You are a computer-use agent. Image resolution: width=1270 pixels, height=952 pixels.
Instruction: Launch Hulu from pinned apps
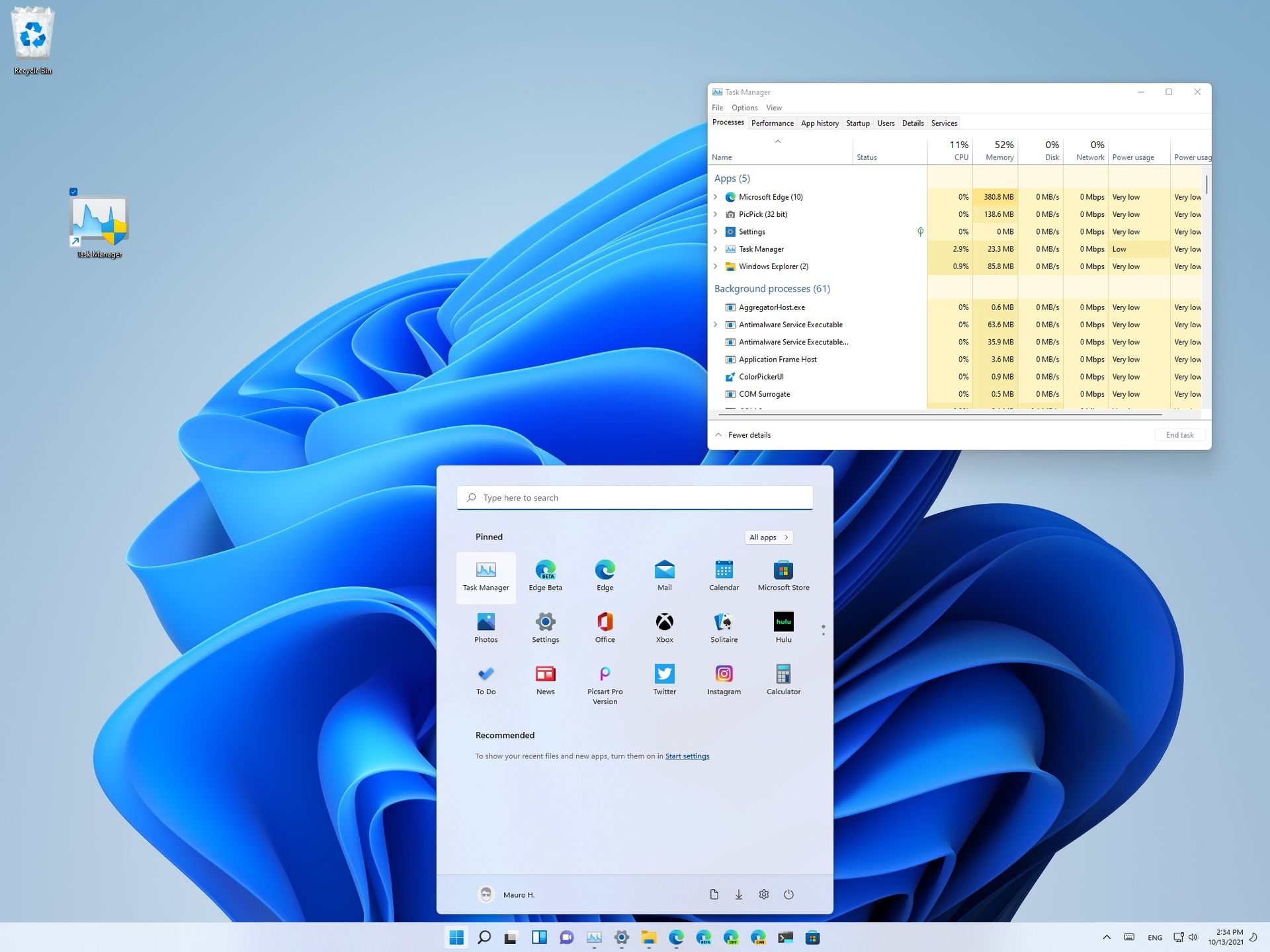tap(783, 626)
